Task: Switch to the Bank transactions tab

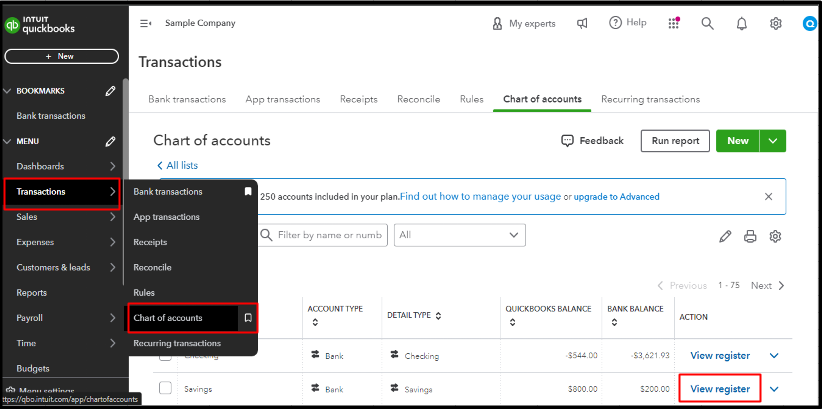Action: (187, 99)
